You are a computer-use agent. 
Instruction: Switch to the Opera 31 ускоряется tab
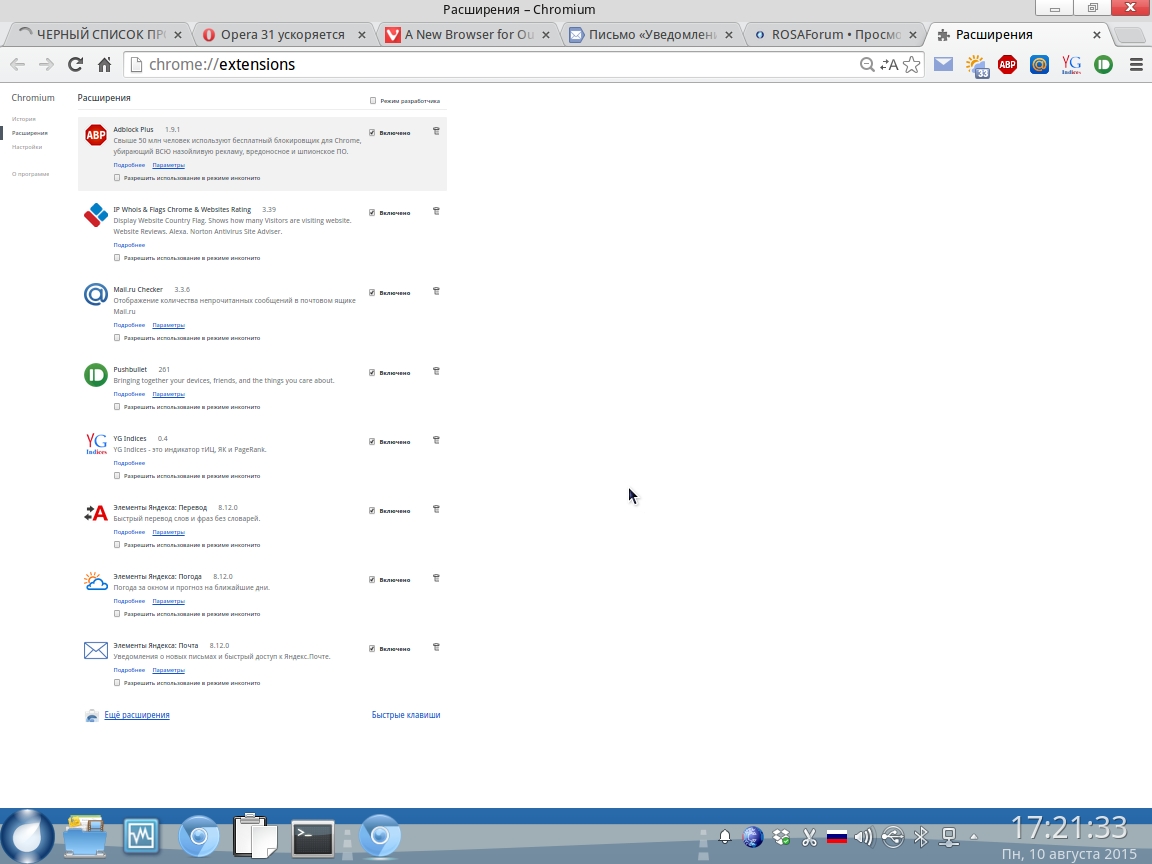click(x=283, y=35)
